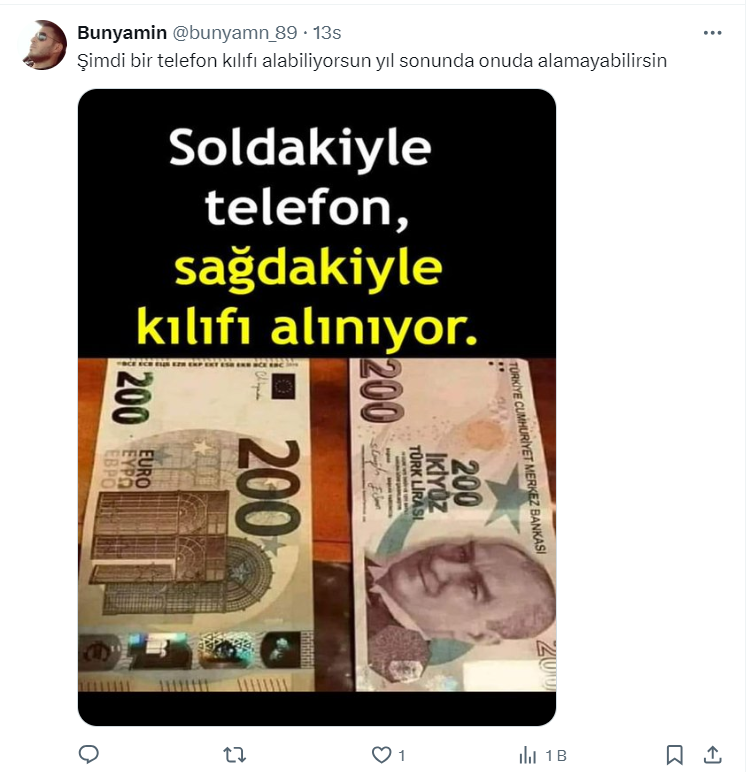Visit the Bunyamin display name link
751x772 pixels.
click(122, 33)
